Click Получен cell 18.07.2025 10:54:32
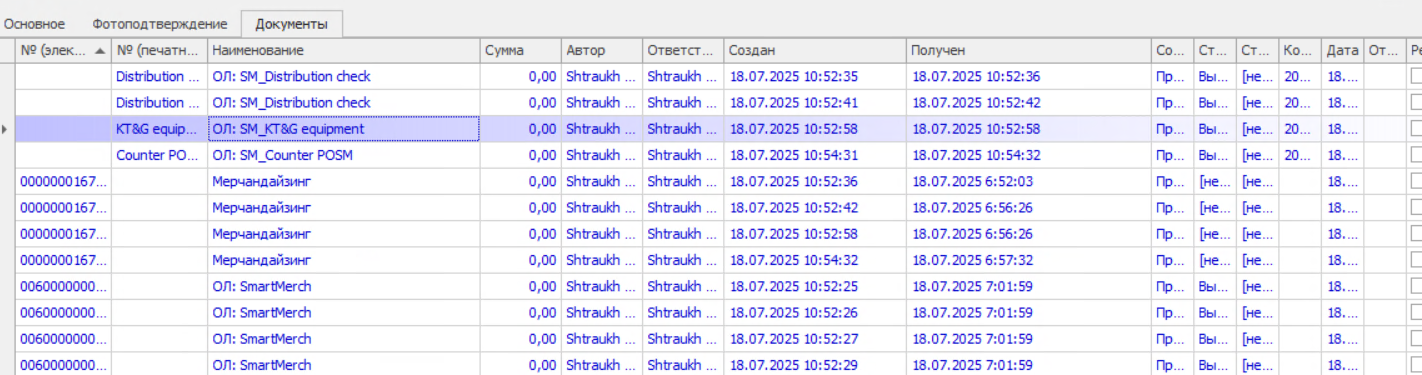Screen dimensions: 1422x375 pyautogui.click(x=1029, y=155)
